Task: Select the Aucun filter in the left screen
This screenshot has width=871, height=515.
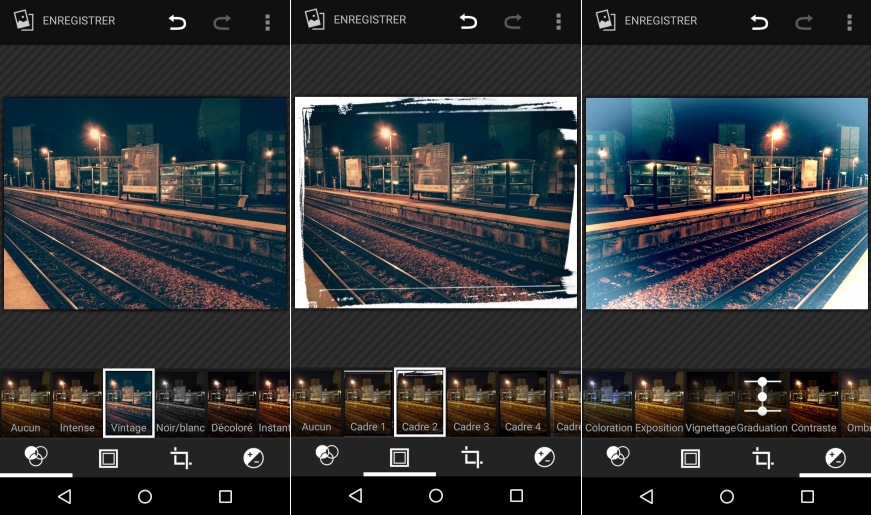Action: (26, 404)
